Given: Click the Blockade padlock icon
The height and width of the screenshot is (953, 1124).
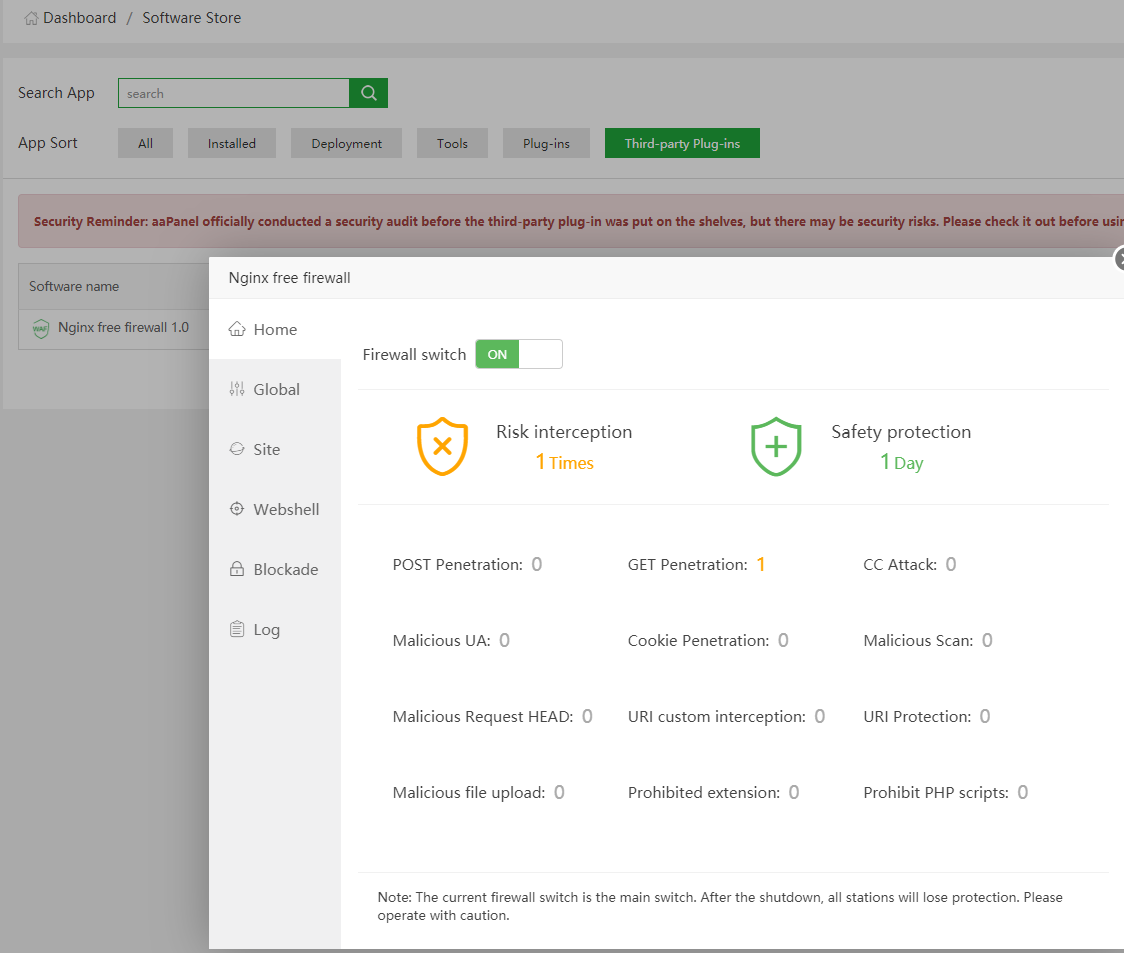Looking at the screenshot, I should (237, 569).
